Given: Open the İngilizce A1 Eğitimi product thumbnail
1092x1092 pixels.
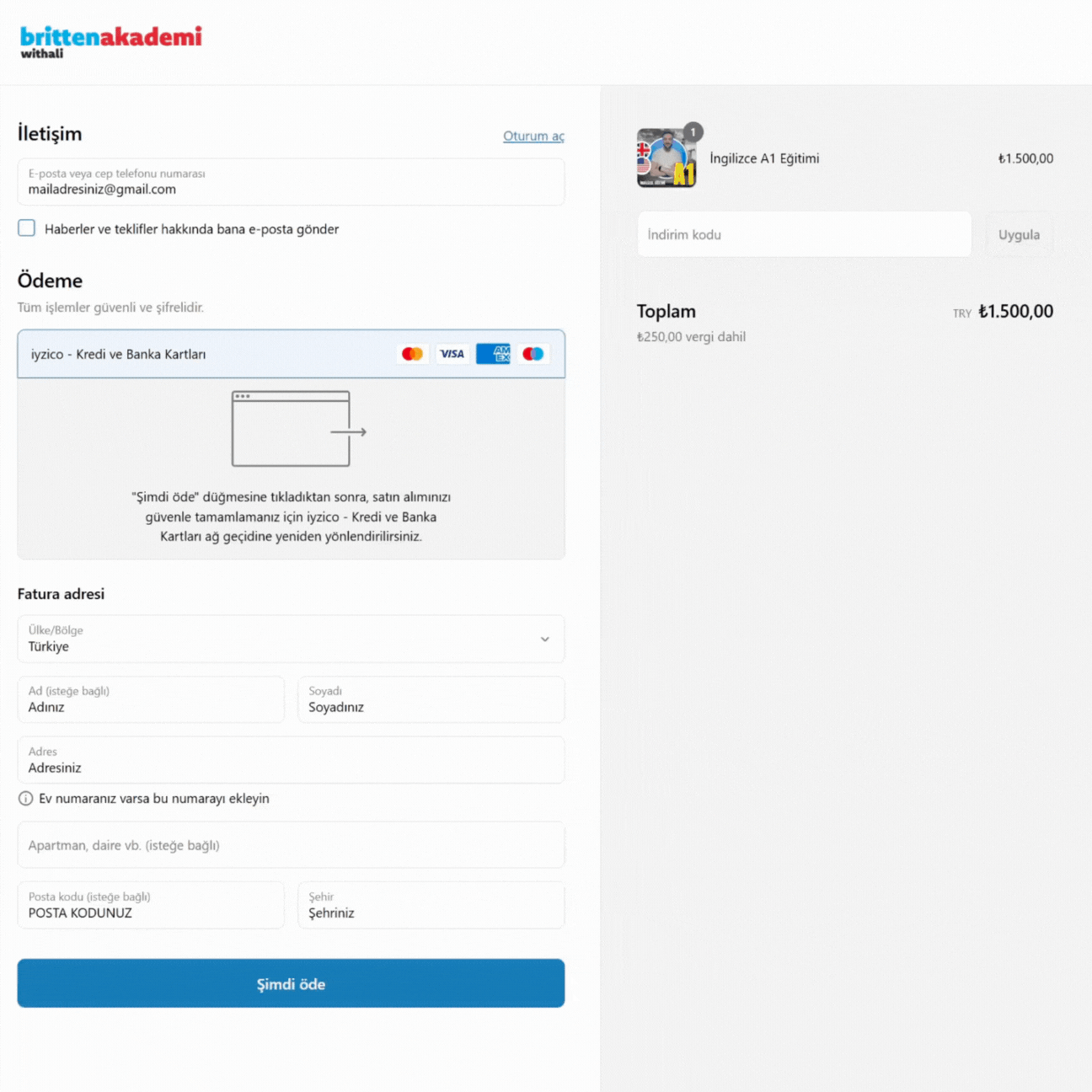Looking at the screenshot, I should (666, 159).
